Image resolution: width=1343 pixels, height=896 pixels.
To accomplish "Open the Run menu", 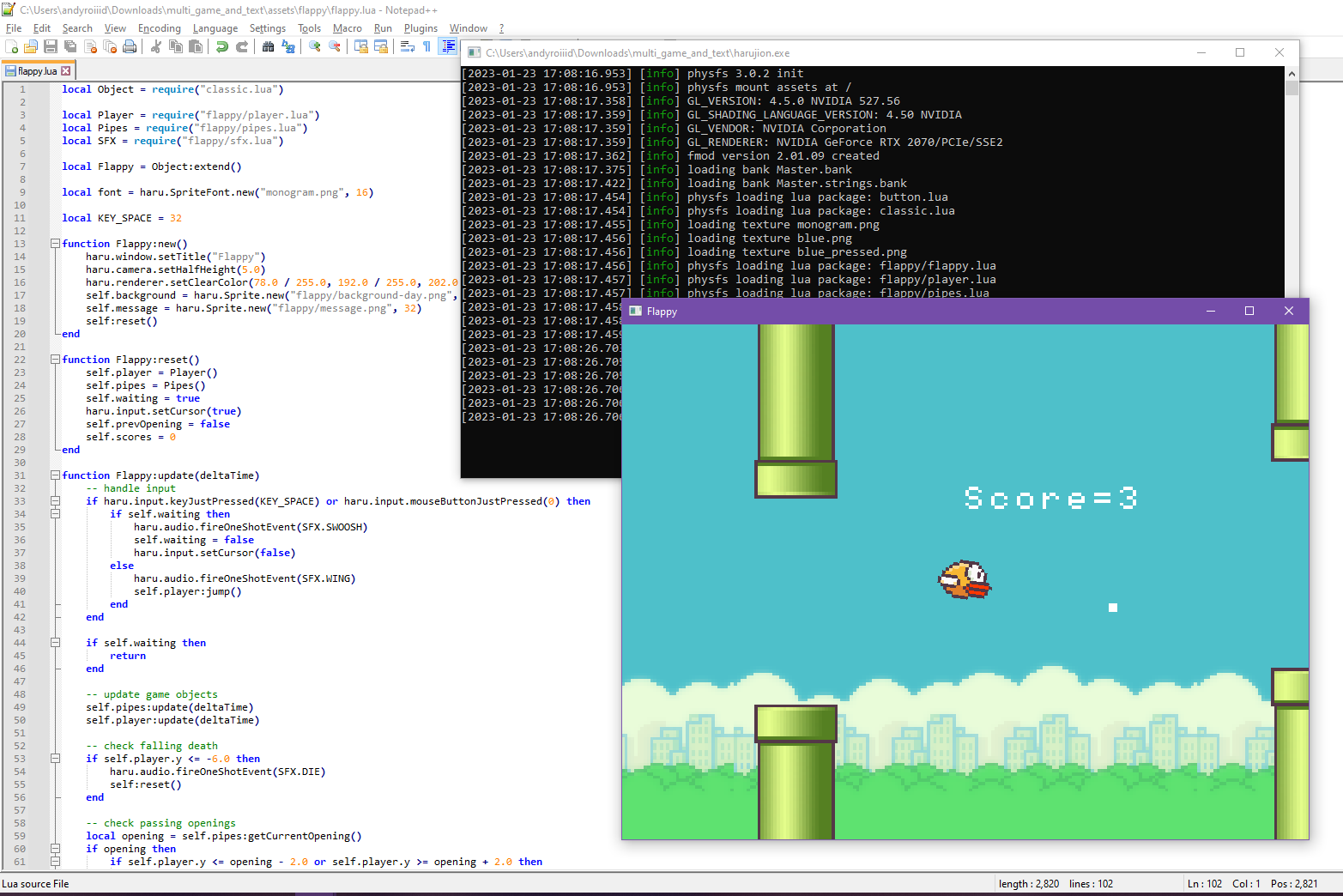I will click(383, 28).
